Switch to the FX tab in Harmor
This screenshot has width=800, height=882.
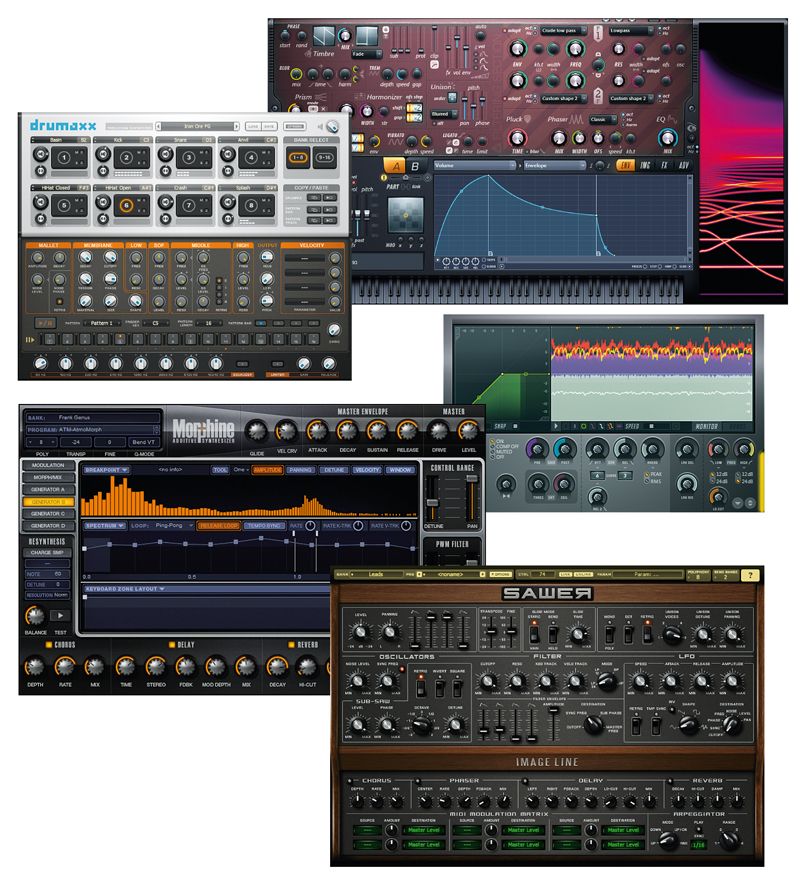click(x=662, y=162)
